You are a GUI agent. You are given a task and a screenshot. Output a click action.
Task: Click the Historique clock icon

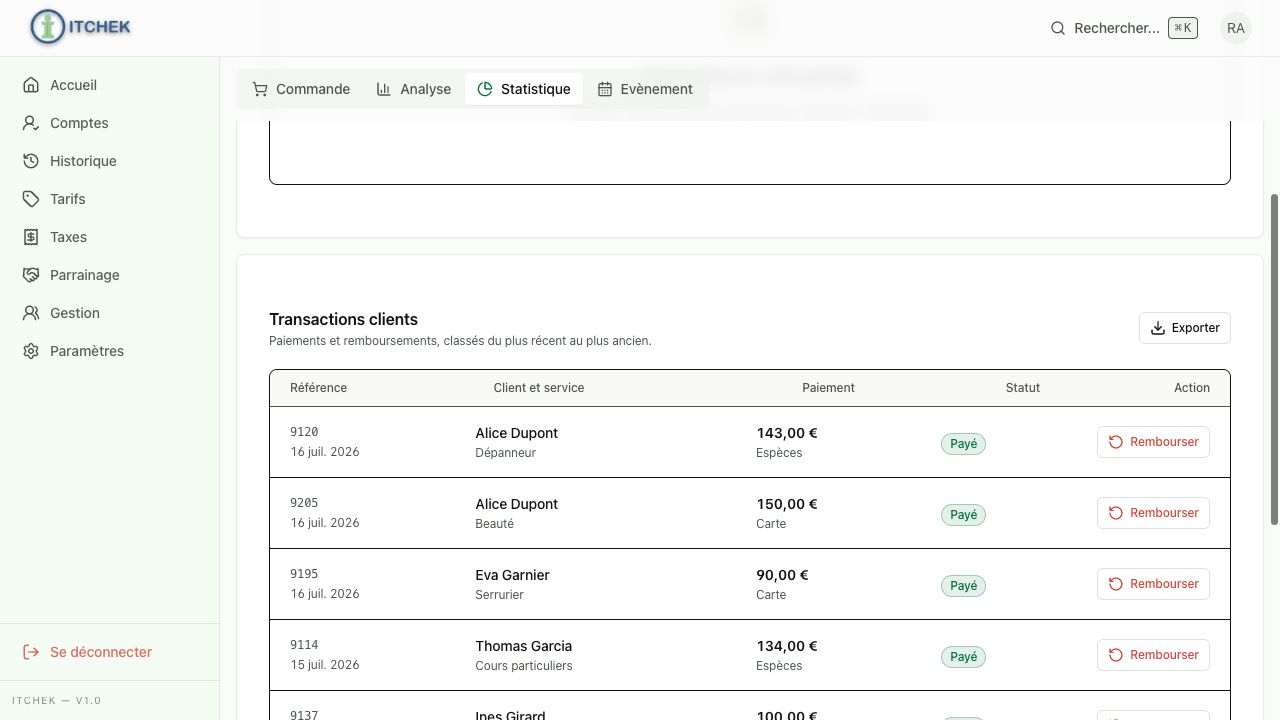tap(31, 161)
